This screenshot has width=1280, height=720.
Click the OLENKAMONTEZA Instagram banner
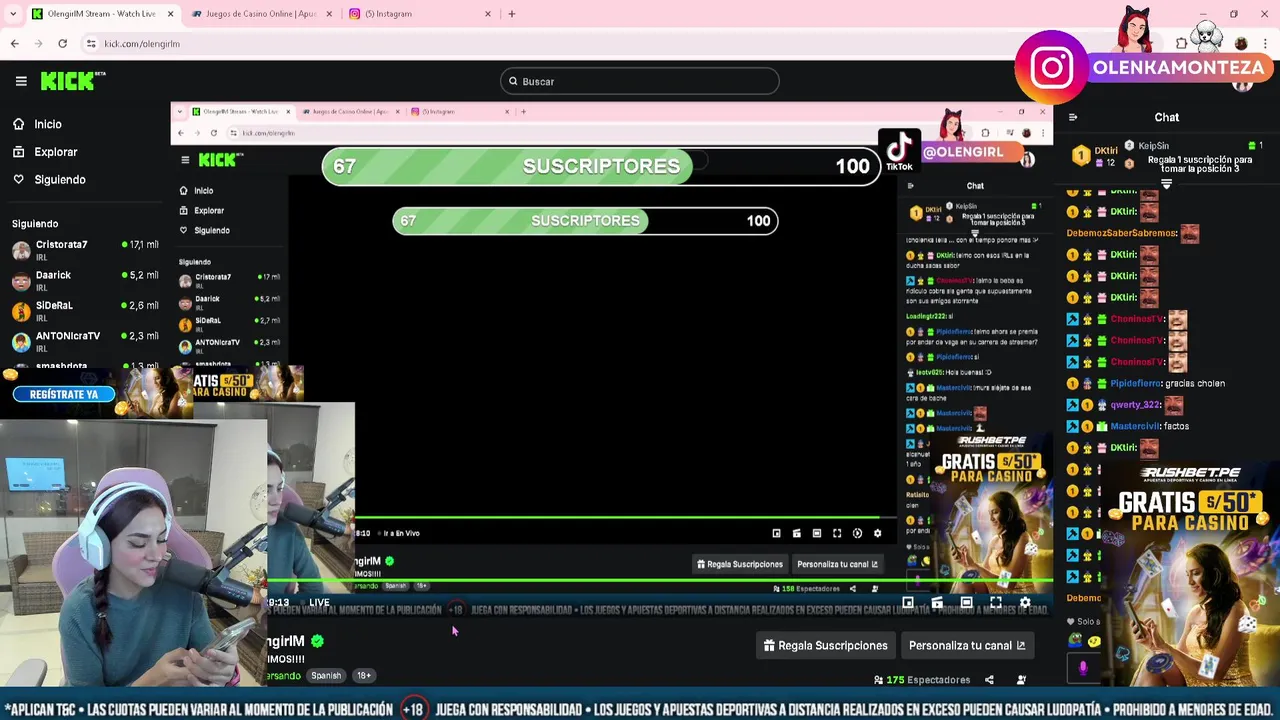(x=1145, y=67)
